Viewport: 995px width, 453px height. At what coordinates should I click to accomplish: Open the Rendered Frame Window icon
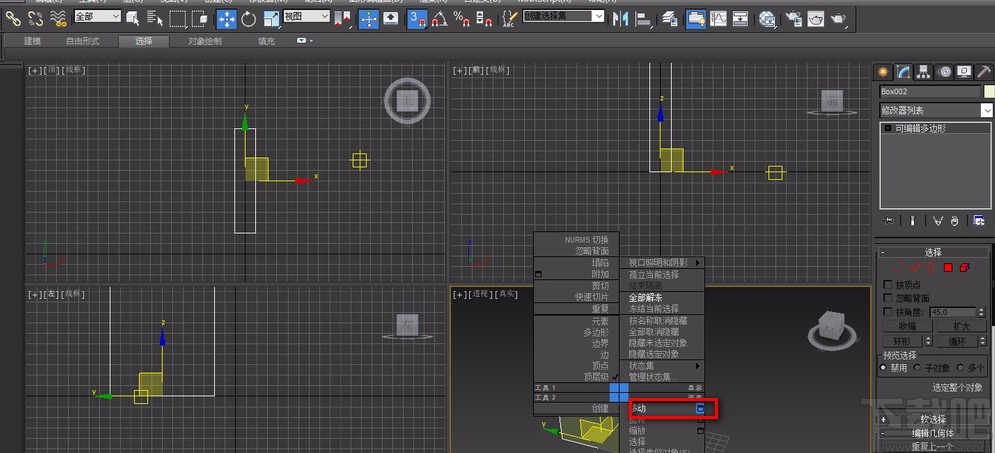815,20
